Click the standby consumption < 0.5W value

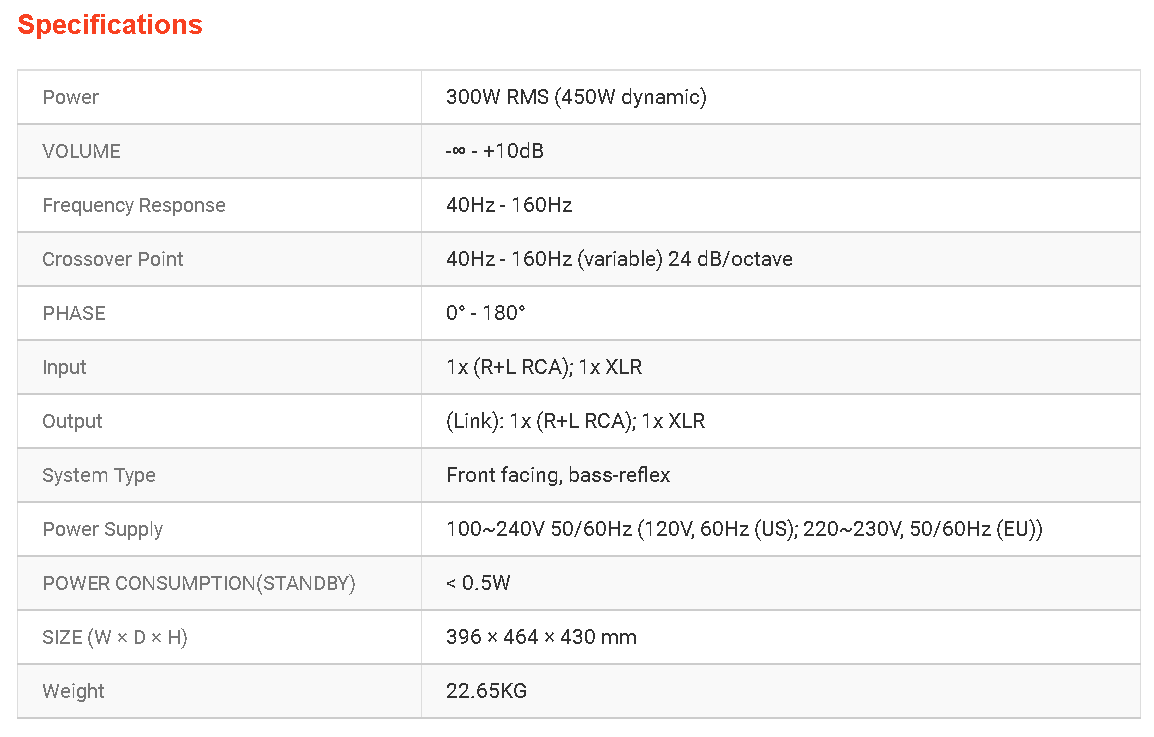pyautogui.click(x=478, y=583)
